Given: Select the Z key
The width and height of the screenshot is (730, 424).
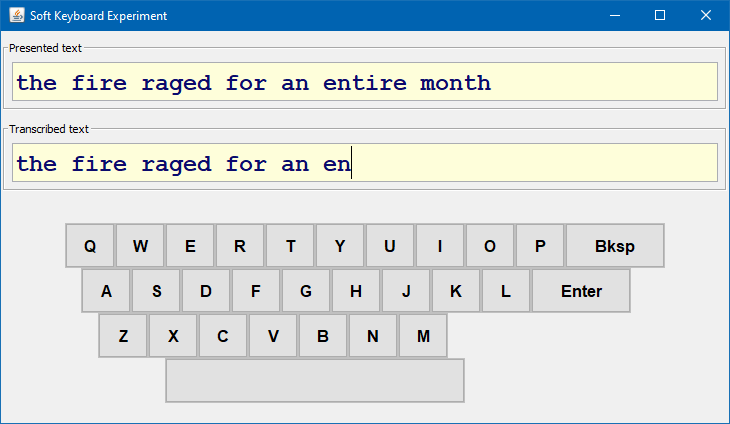Looking at the screenshot, I should (123, 336).
